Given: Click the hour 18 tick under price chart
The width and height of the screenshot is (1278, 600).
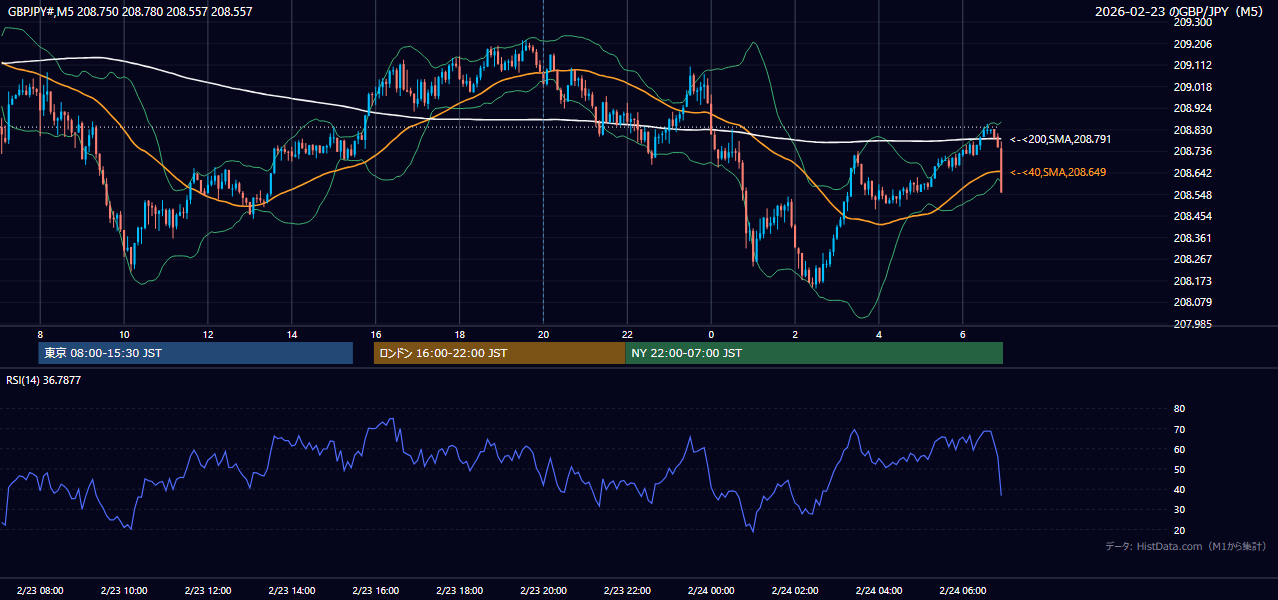Looking at the screenshot, I should point(460,334).
